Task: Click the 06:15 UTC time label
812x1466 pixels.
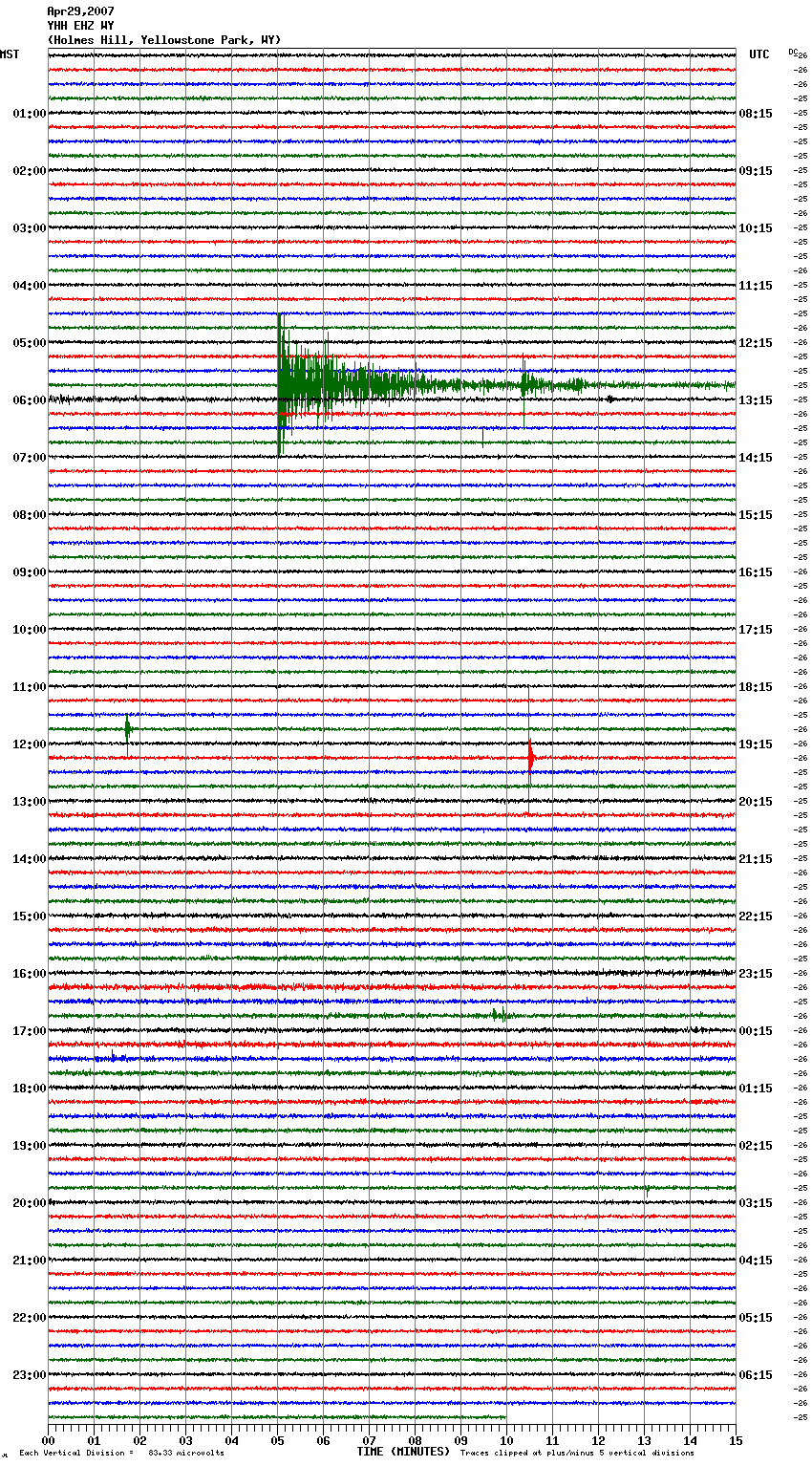Action: pos(756,1375)
